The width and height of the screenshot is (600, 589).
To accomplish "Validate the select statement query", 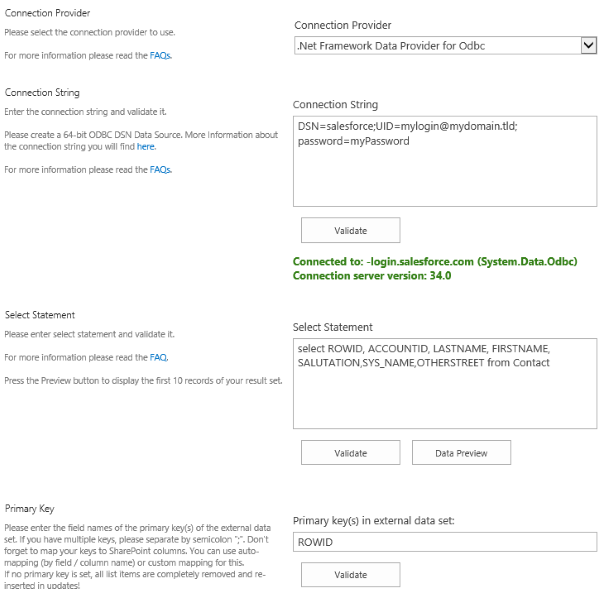I will tap(350, 453).
